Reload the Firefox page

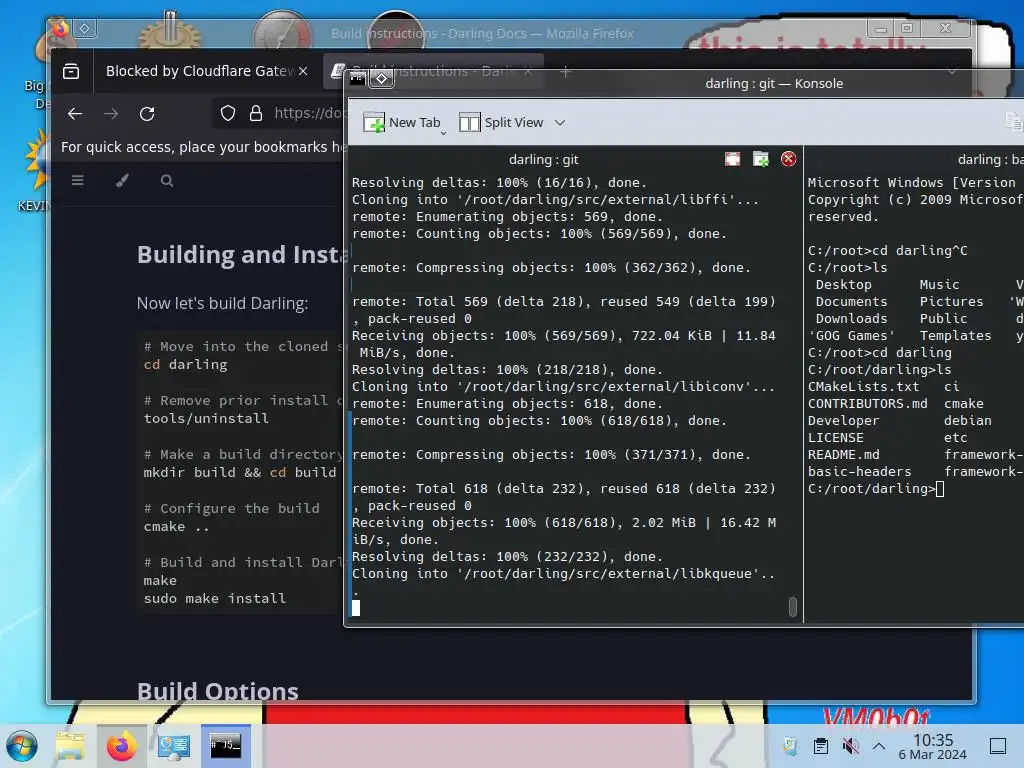(147, 114)
